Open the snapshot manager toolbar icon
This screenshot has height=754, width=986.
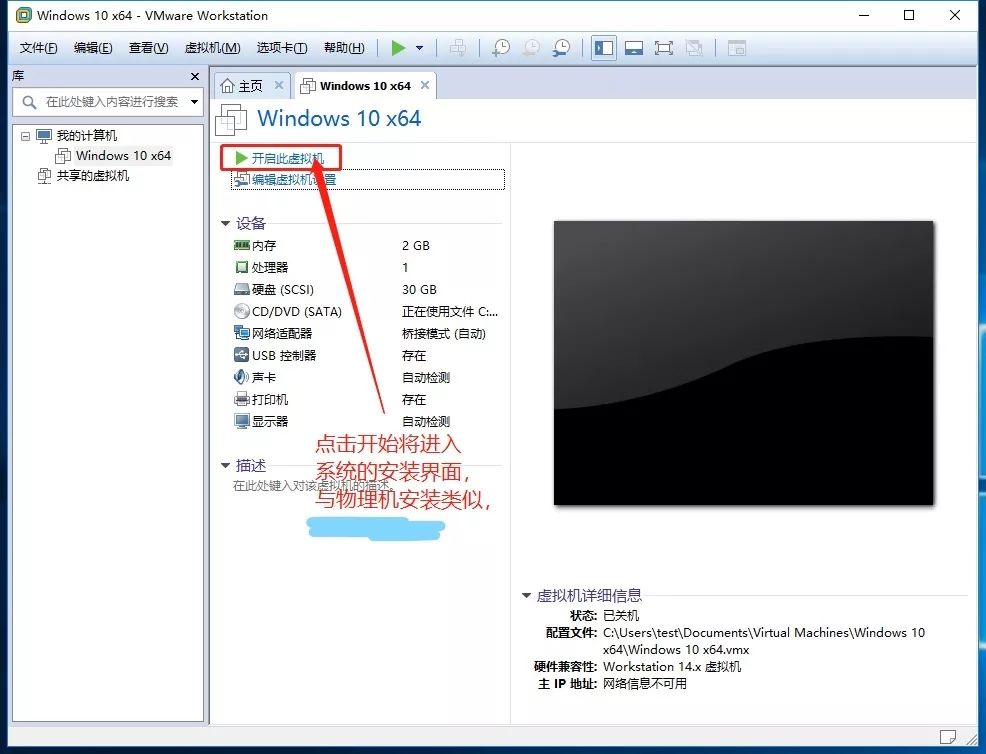tap(562, 48)
